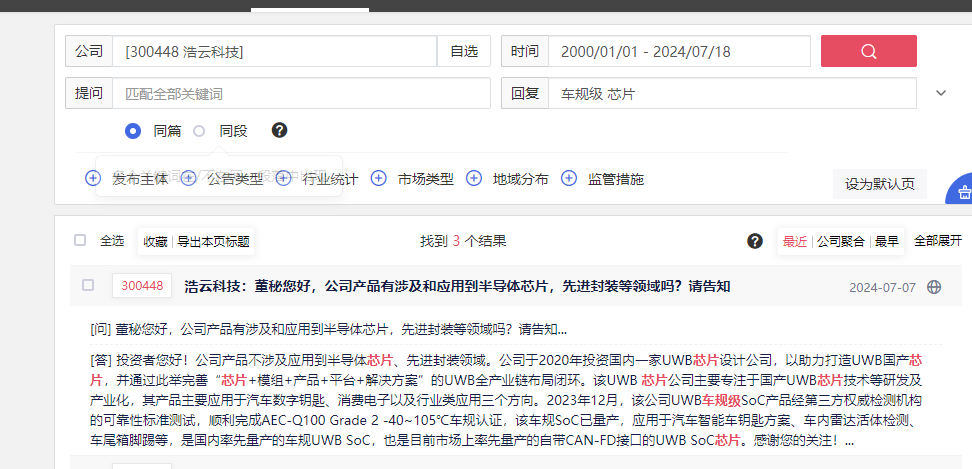Open the help question mark beside 同段
The height and width of the screenshot is (469, 972).
(x=280, y=131)
